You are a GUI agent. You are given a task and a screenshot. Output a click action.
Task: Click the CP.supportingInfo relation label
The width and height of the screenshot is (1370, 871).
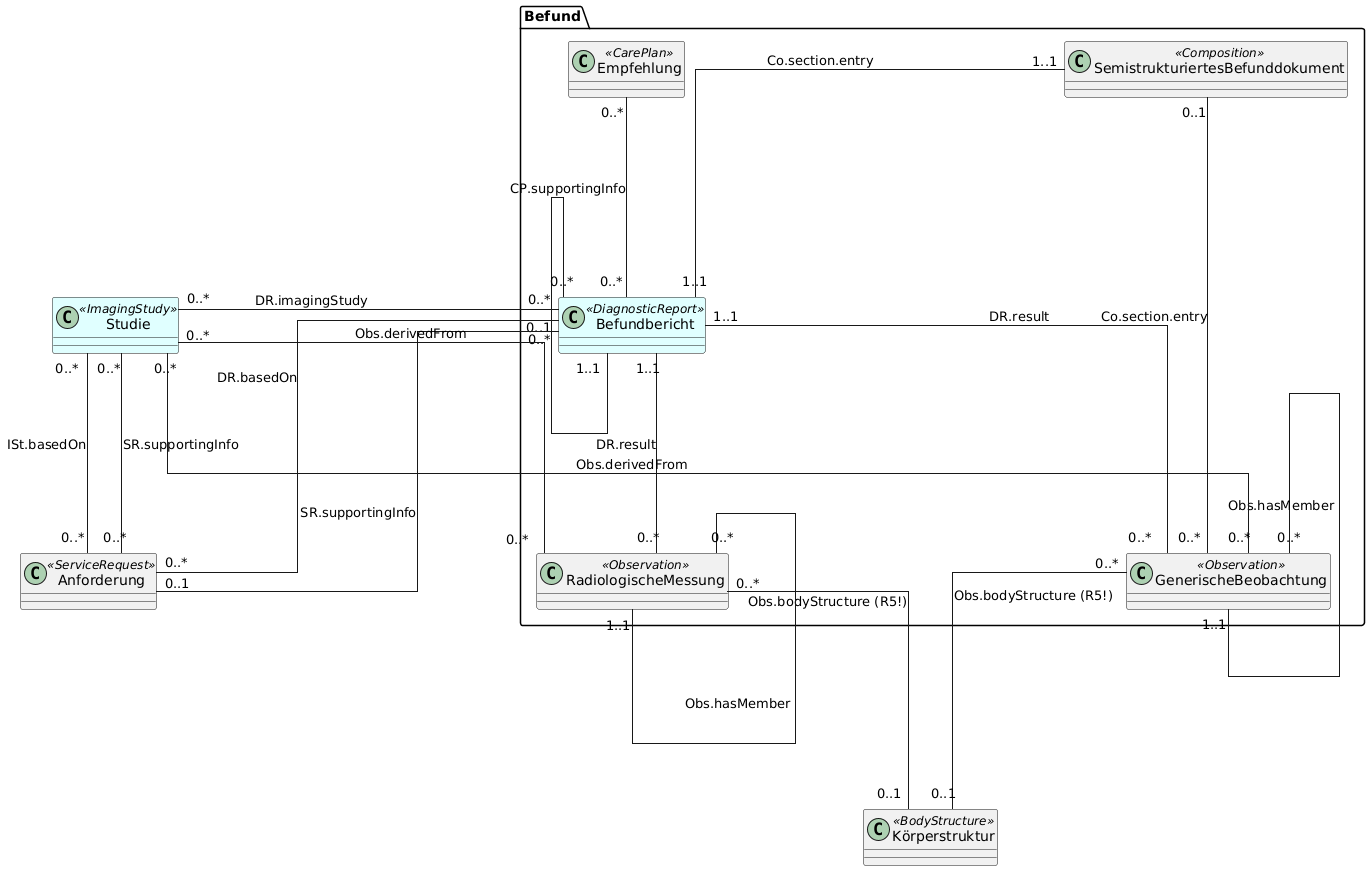[568, 188]
